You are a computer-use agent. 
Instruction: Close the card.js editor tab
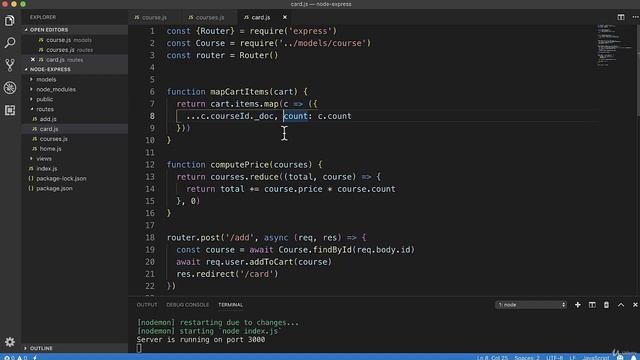pos(284,17)
